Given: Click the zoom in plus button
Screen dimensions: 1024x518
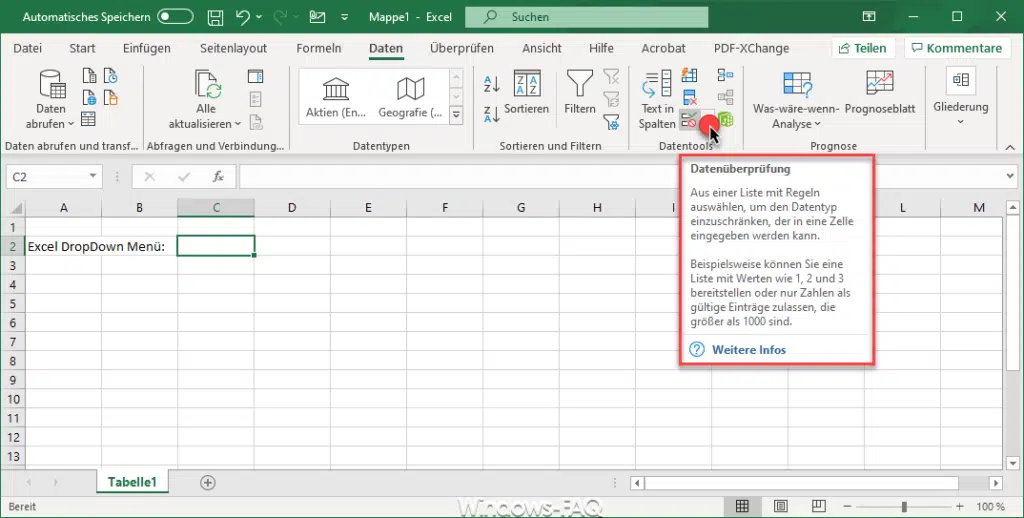Looking at the screenshot, I should (x=959, y=507).
